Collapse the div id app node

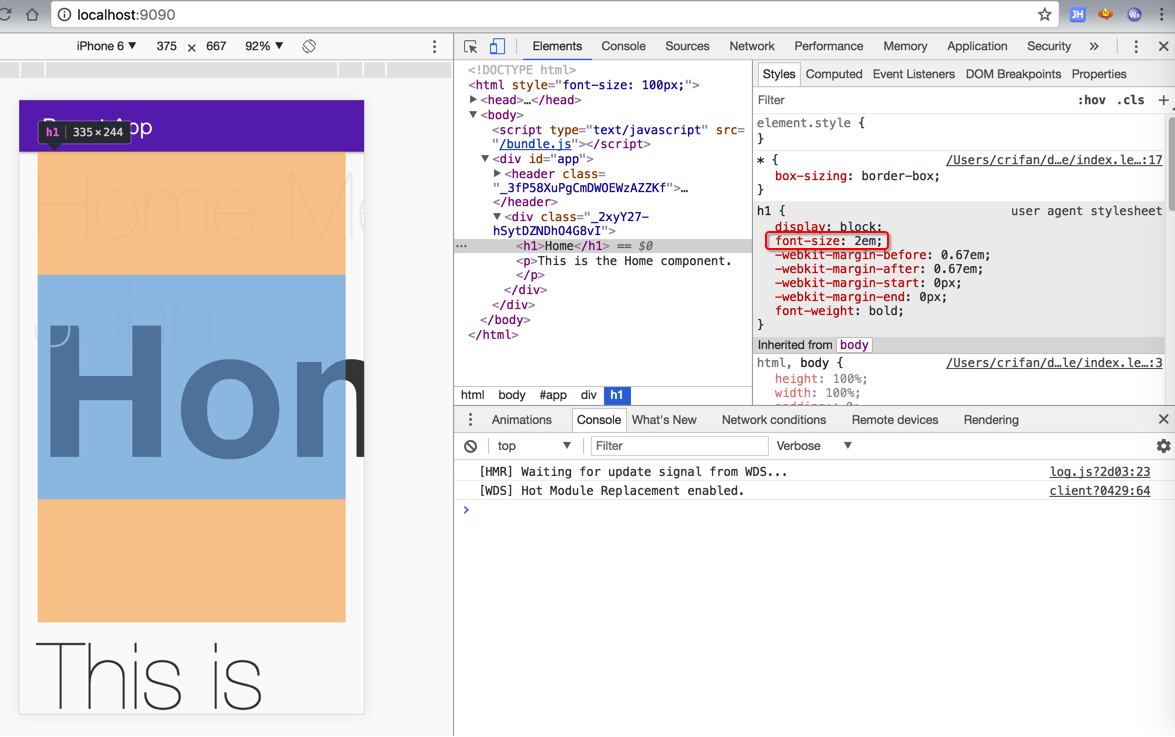click(x=486, y=158)
